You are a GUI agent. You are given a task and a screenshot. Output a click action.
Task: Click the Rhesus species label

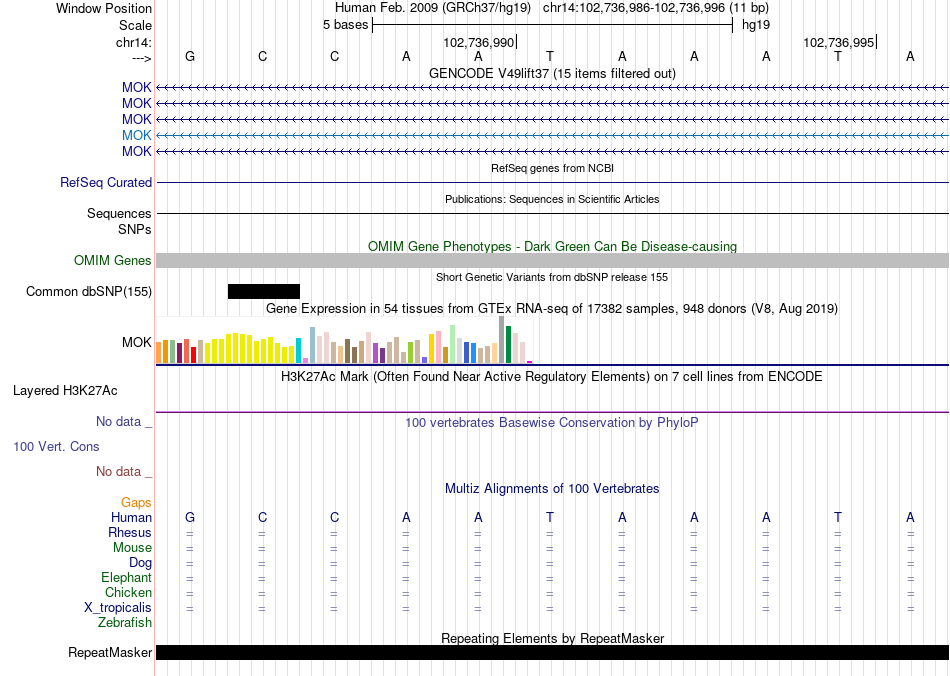tap(130, 532)
